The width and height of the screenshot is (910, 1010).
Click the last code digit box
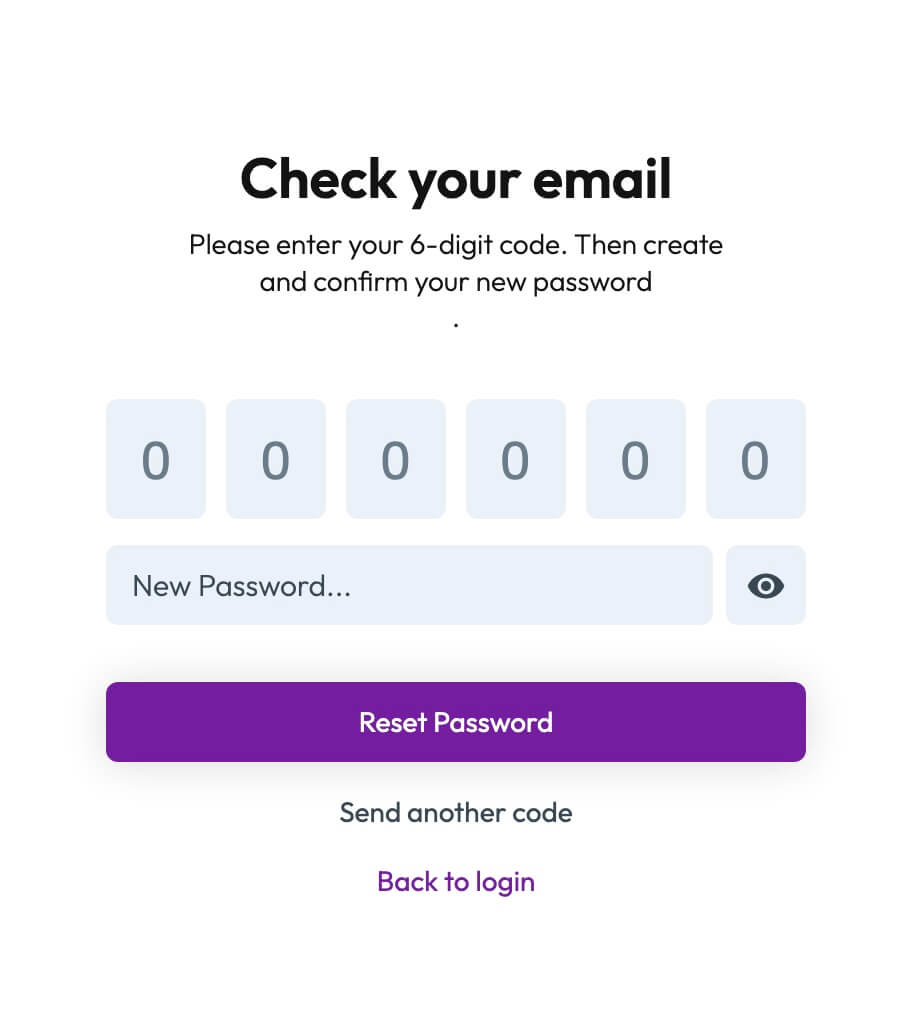pyautogui.click(x=756, y=459)
